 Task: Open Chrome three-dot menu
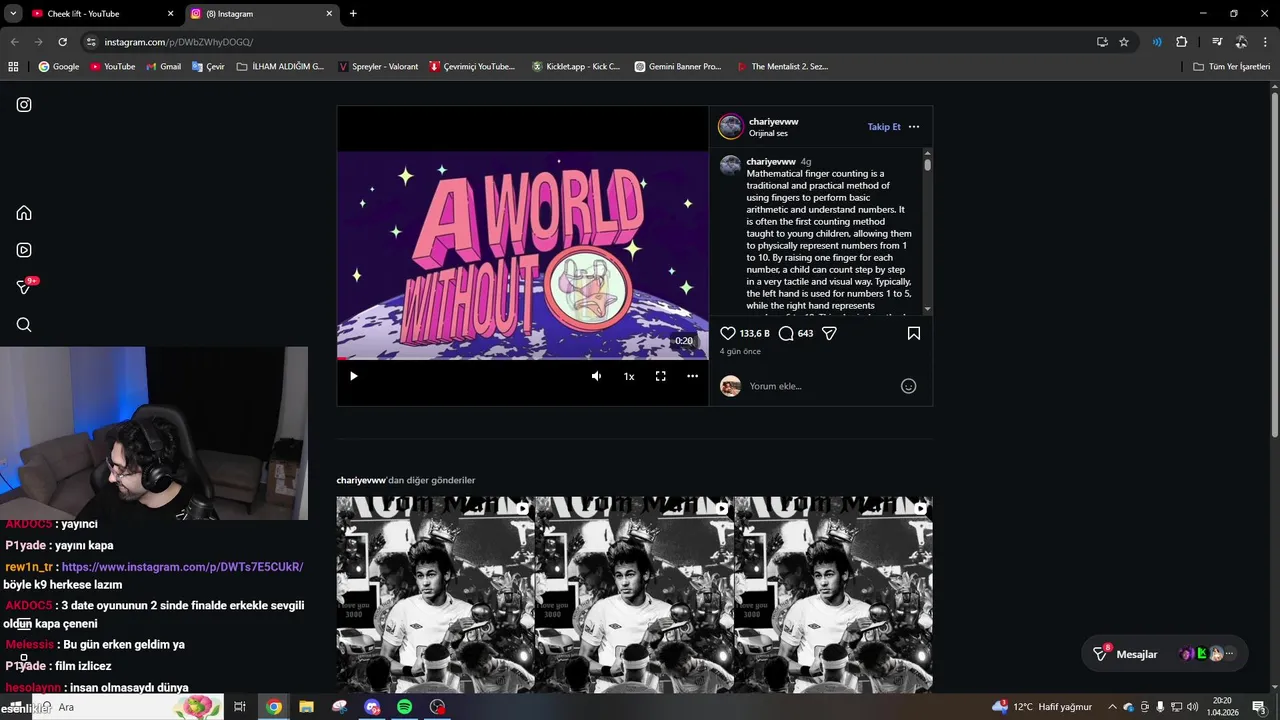coord(1266,42)
